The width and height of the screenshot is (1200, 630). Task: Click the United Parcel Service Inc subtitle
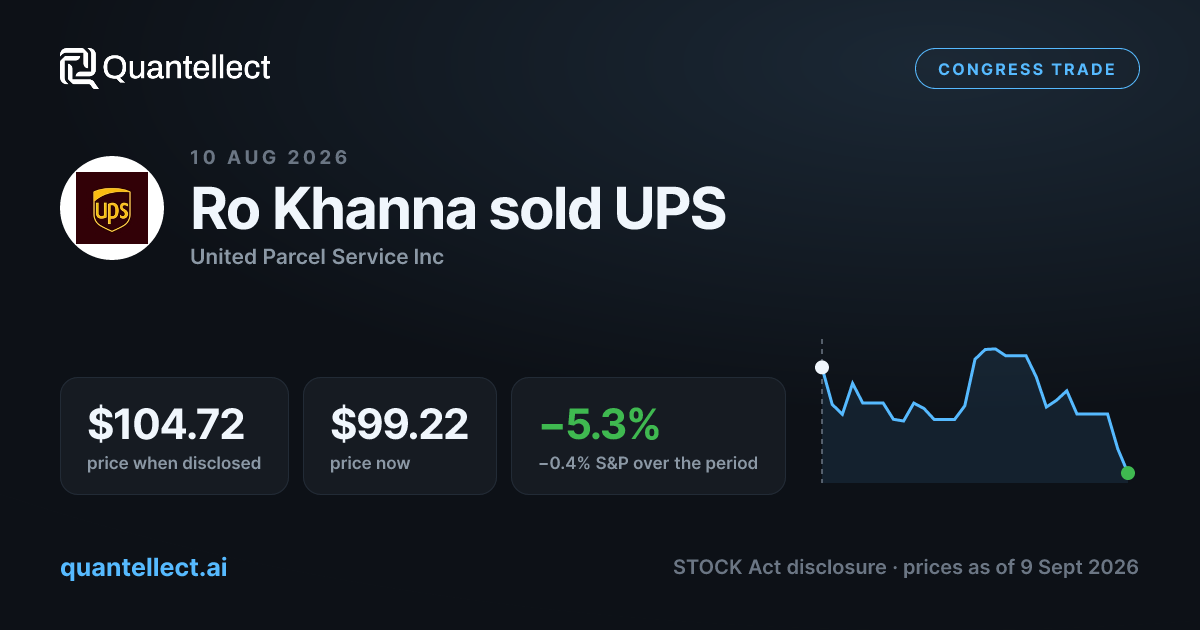tap(317, 257)
